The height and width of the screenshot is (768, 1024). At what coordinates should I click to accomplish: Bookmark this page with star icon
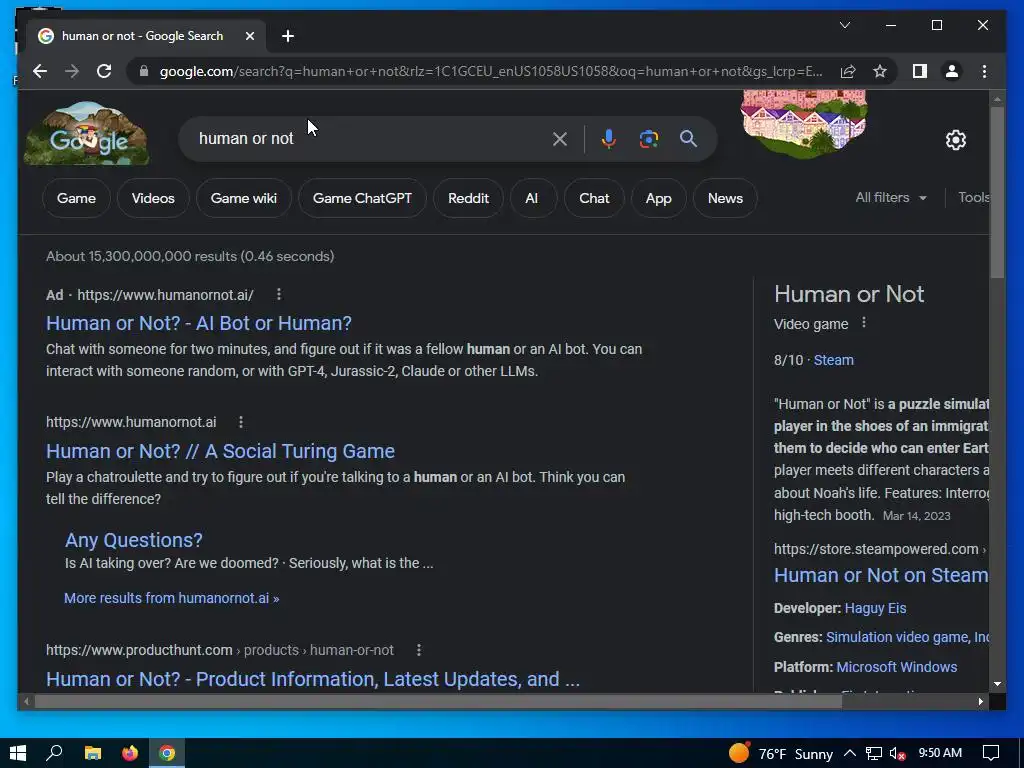(880, 71)
